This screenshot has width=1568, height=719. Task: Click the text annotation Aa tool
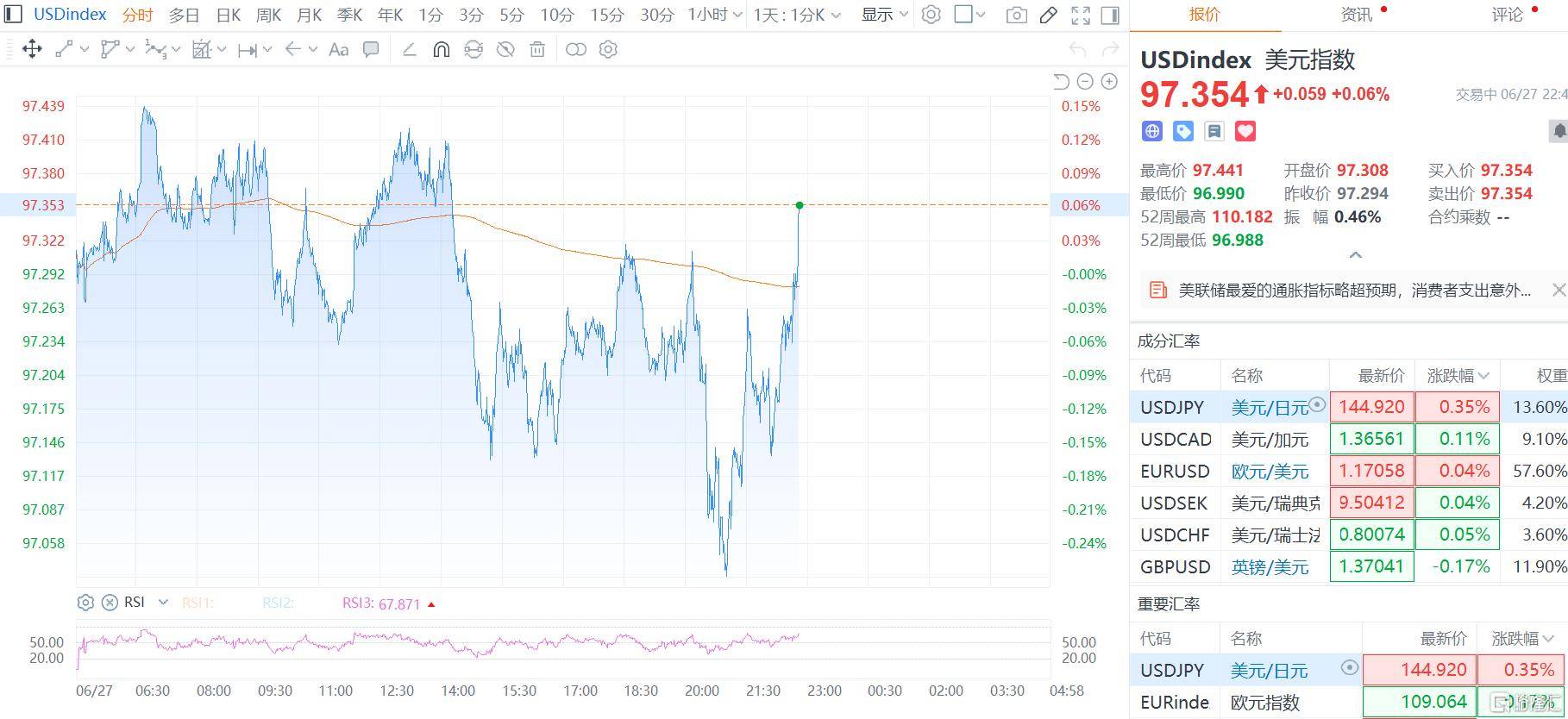(339, 49)
